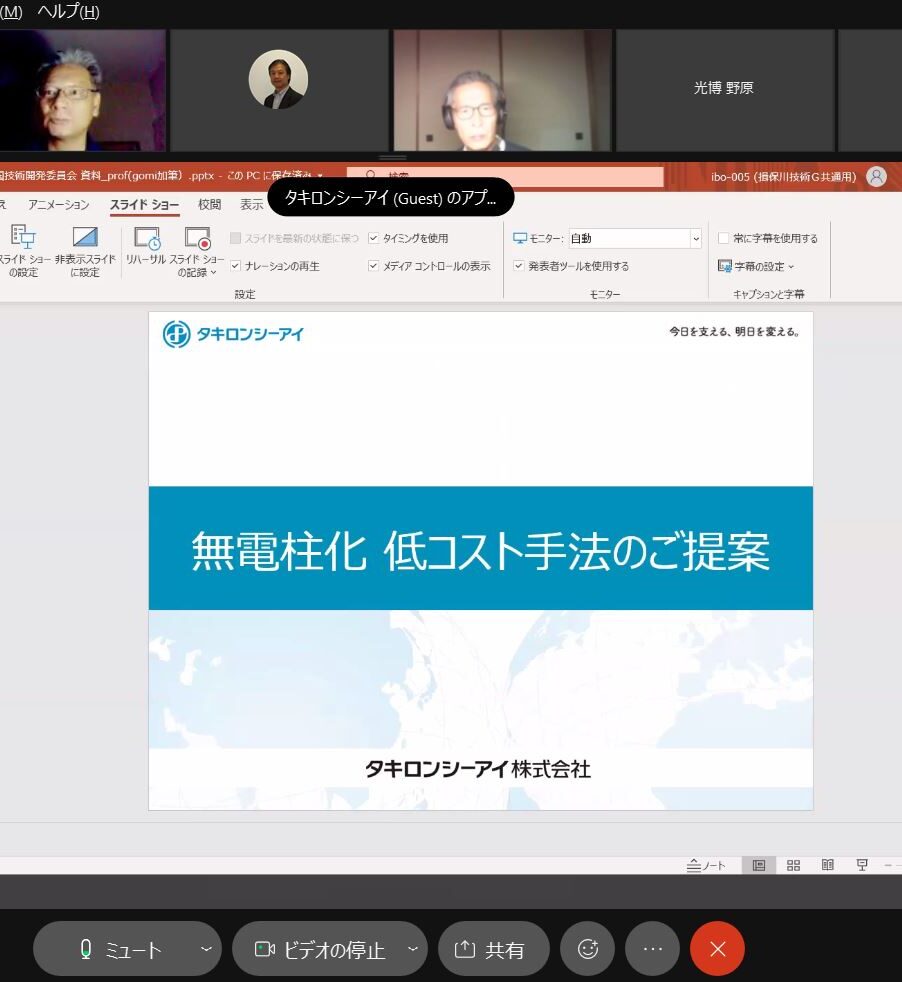Toggle the ノート notes pane button
The height and width of the screenshot is (982, 902).
click(706, 865)
